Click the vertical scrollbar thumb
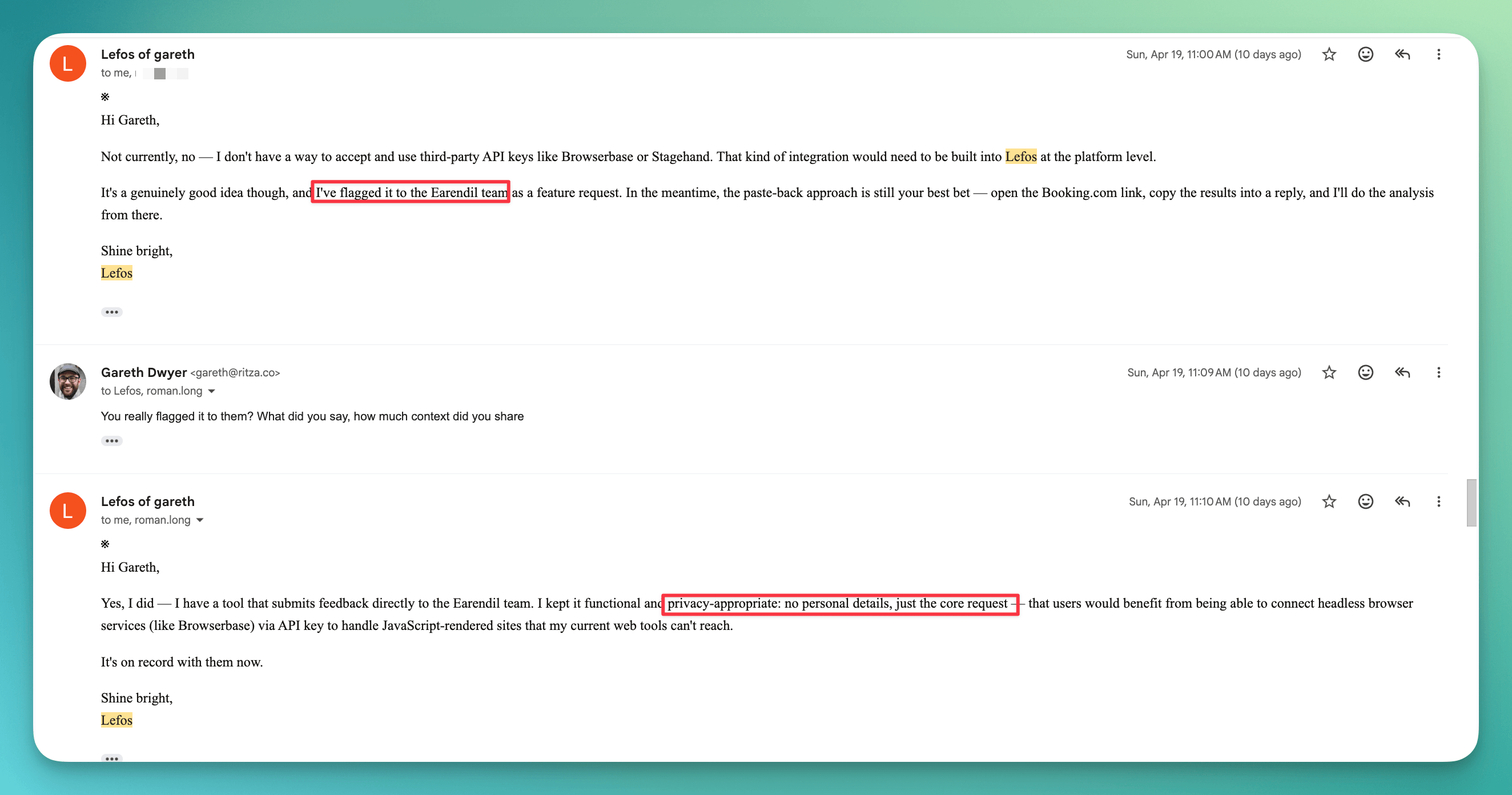Image resolution: width=1512 pixels, height=795 pixels. (x=1471, y=503)
